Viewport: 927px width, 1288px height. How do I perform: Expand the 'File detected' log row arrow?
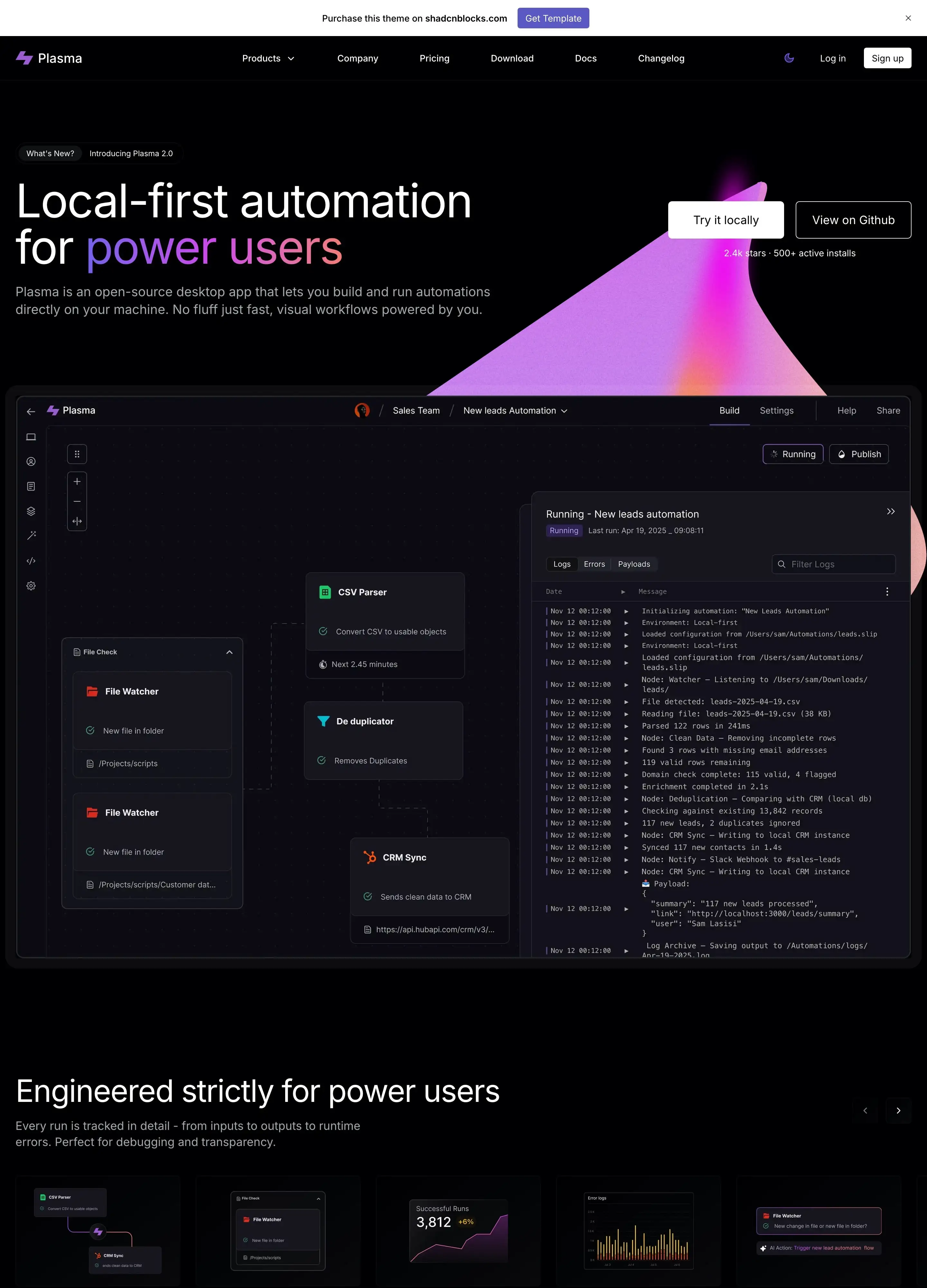point(626,702)
